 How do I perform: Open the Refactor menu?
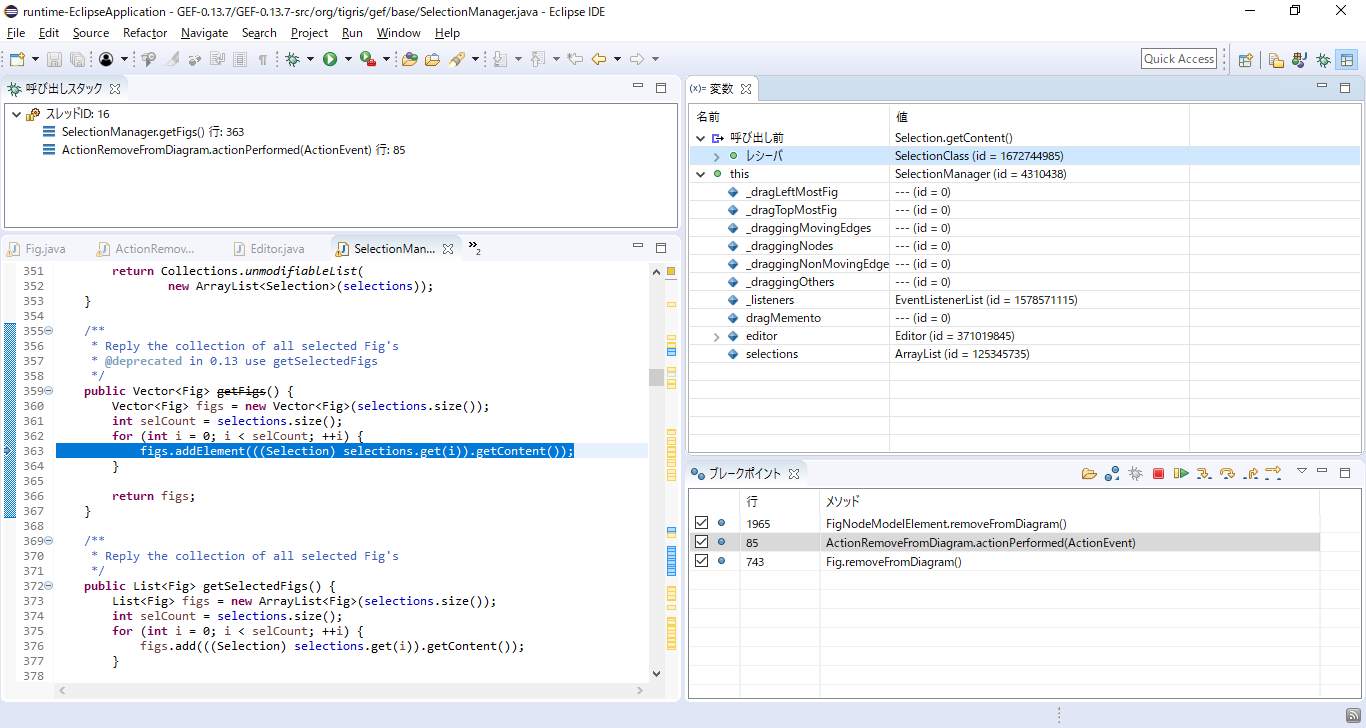coord(145,33)
